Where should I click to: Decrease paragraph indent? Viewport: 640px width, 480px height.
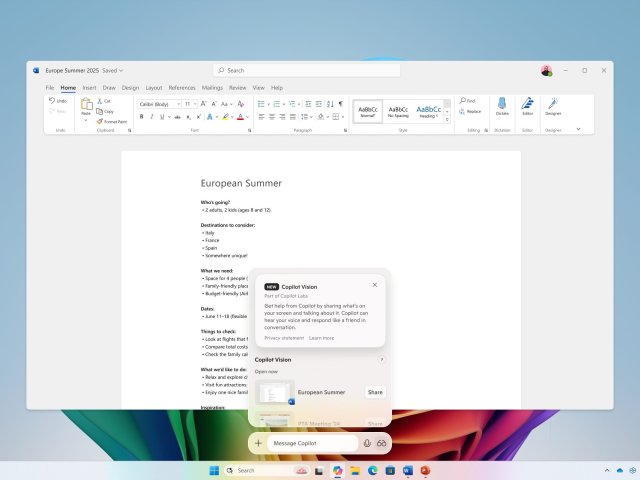(308, 104)
